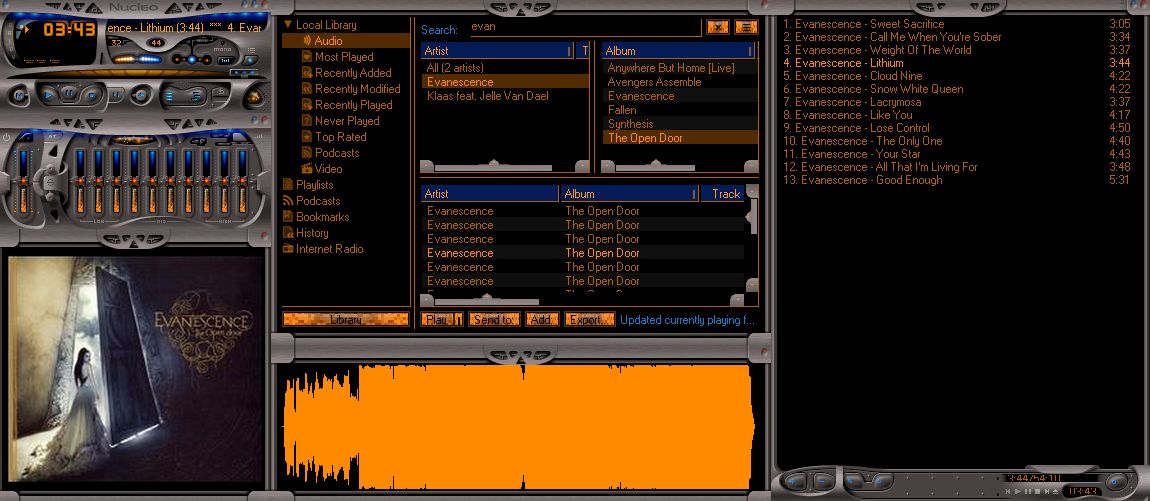Open Playlists in the library tree
1150x501 pixels.
(314, 185)
